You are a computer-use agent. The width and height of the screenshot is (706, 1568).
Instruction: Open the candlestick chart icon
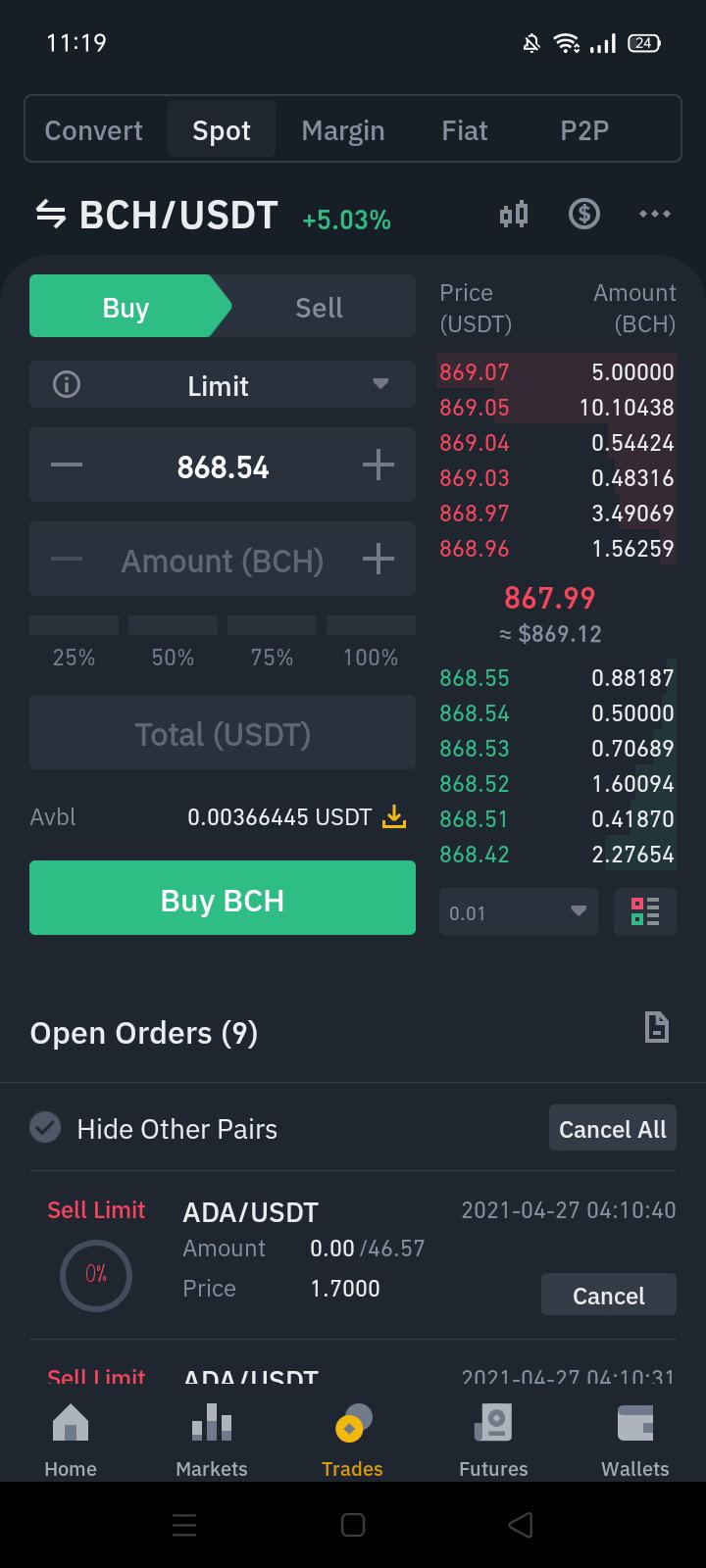pos(514,214)
